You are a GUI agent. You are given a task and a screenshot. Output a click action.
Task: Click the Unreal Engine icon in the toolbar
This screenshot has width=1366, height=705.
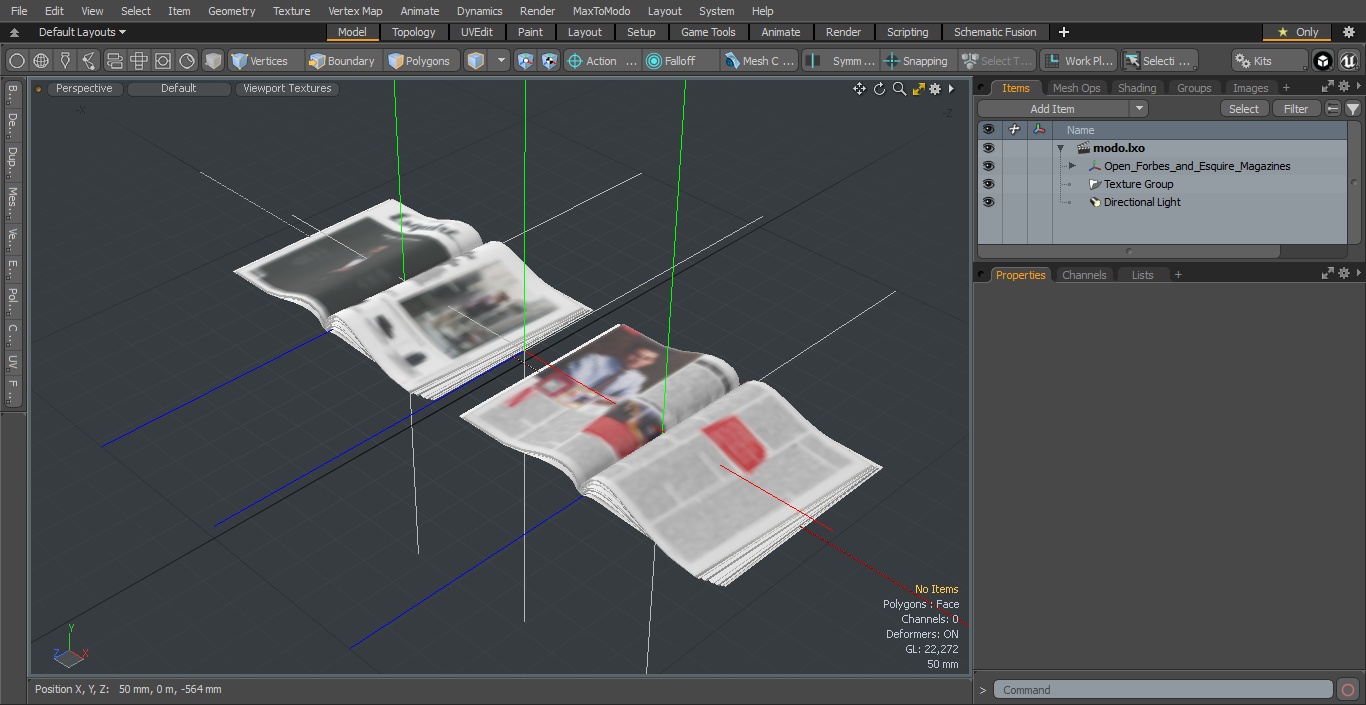1349,61
